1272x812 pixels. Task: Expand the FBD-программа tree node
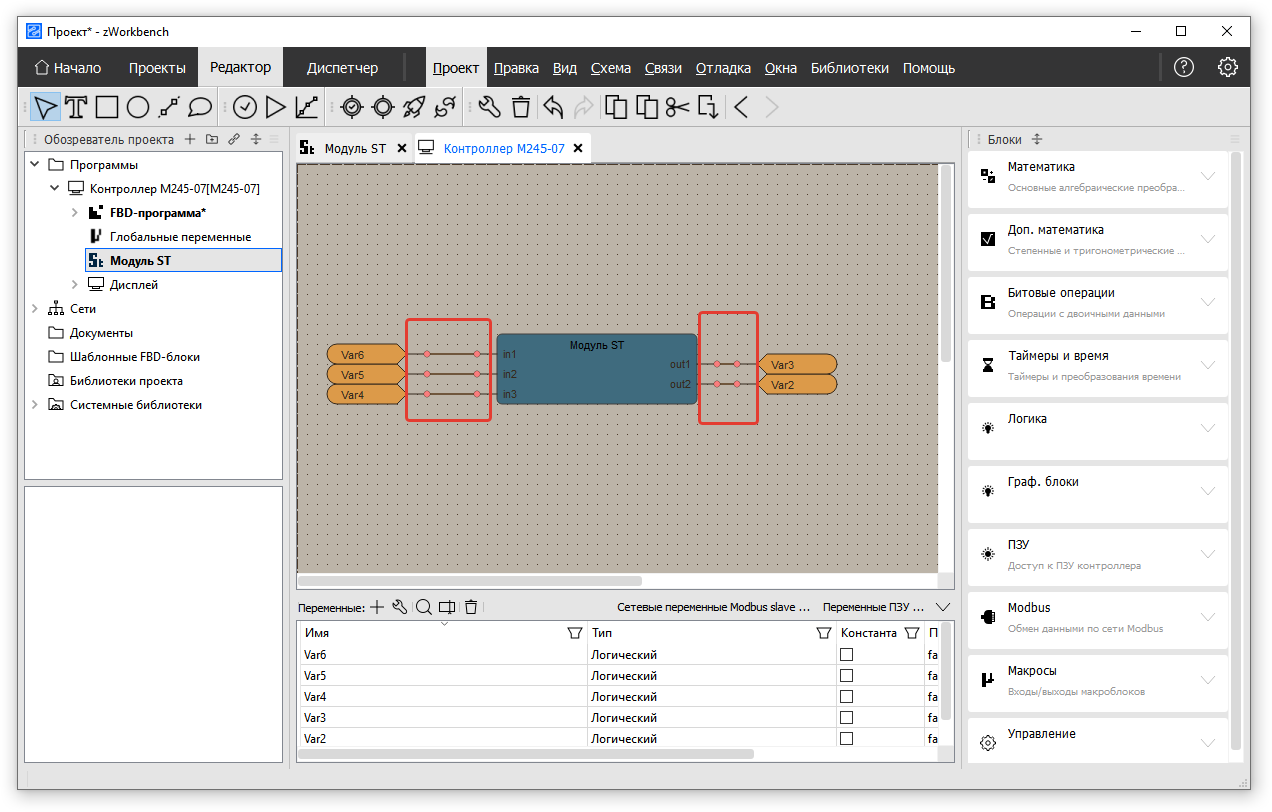[x=75, y=213]
